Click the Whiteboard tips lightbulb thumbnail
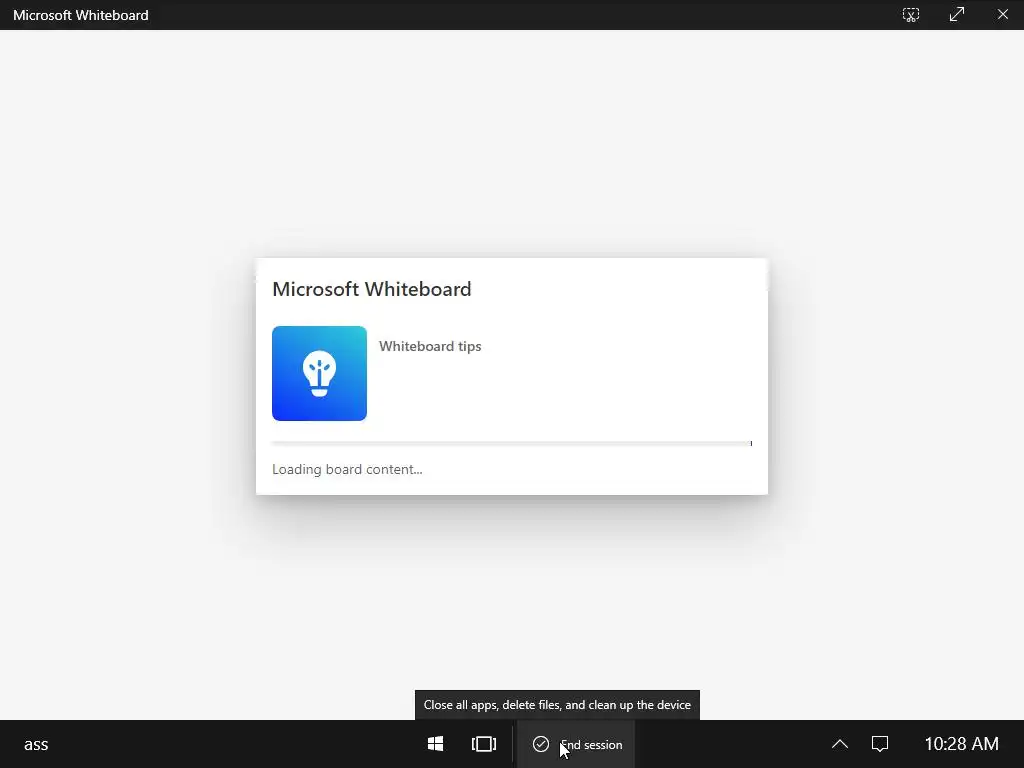The image size is (1024, 768). pos(319,374)
